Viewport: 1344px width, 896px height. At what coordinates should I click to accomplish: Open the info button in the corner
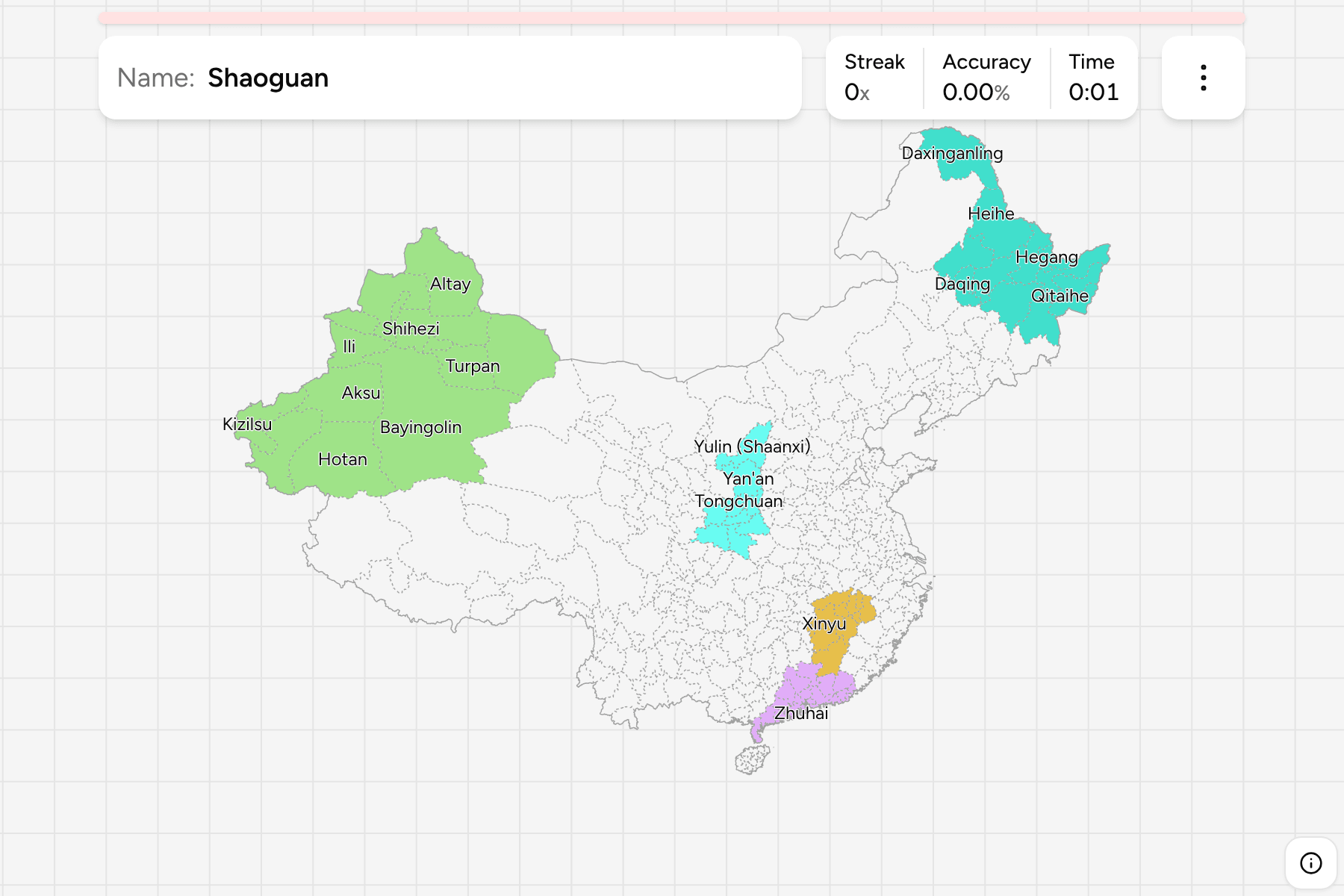tap(1310, 862)
